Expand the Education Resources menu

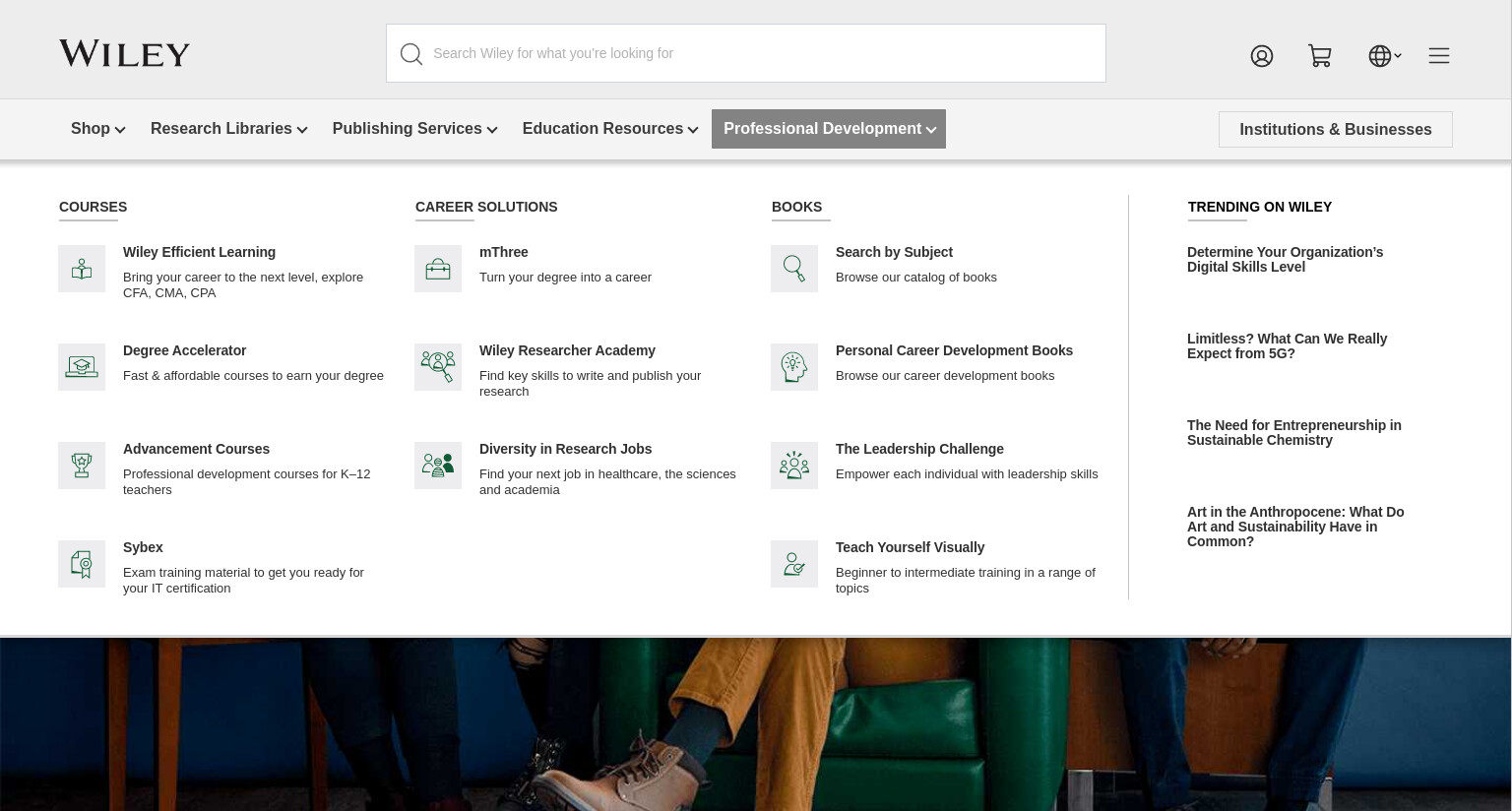pyautogui.click(x=610, y=129)
